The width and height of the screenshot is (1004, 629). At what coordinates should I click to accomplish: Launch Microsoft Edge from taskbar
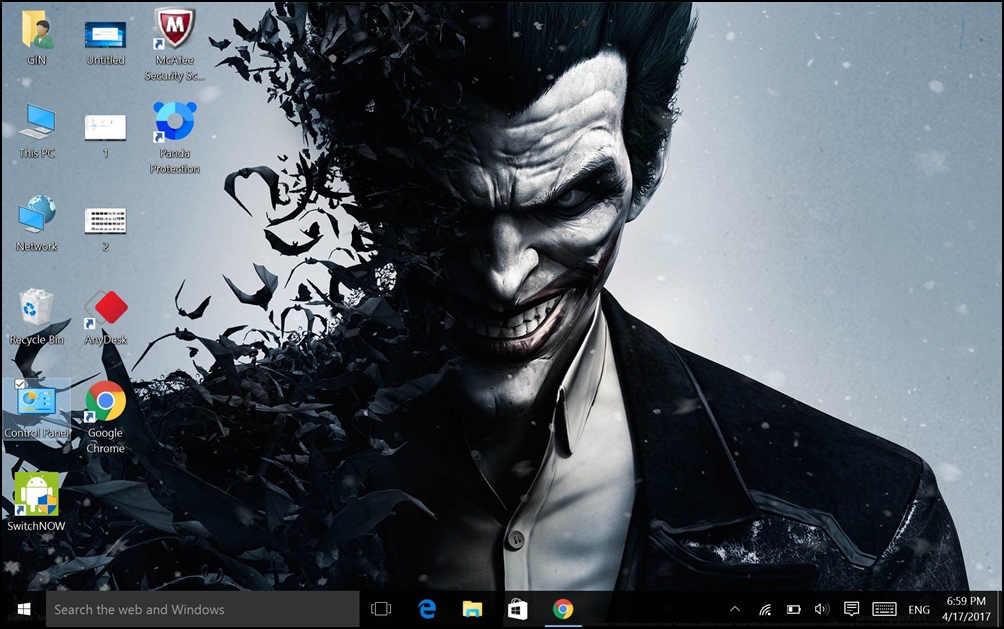pos(426,609)
